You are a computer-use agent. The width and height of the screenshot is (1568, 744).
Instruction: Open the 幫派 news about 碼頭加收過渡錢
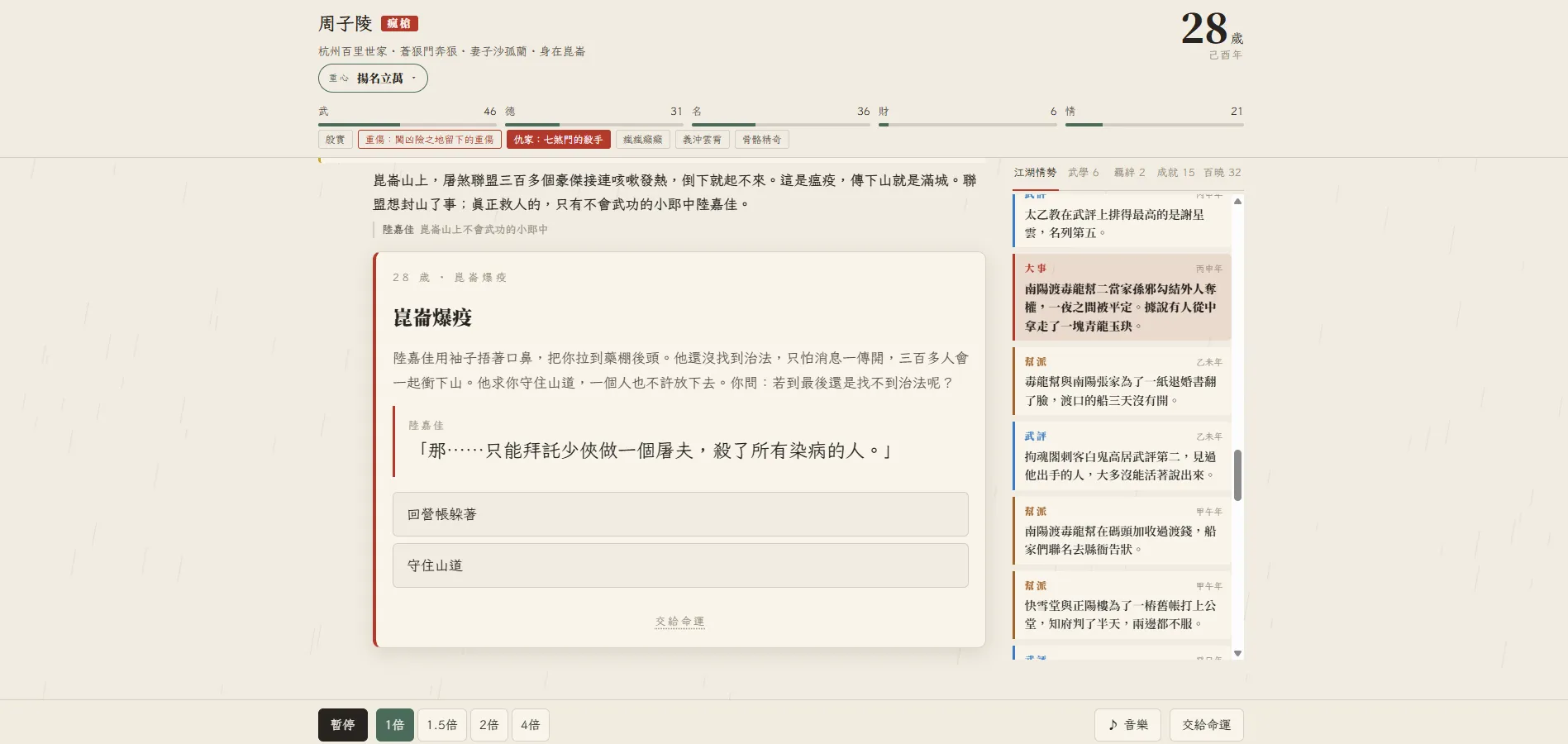click(x=1122, y=531)
